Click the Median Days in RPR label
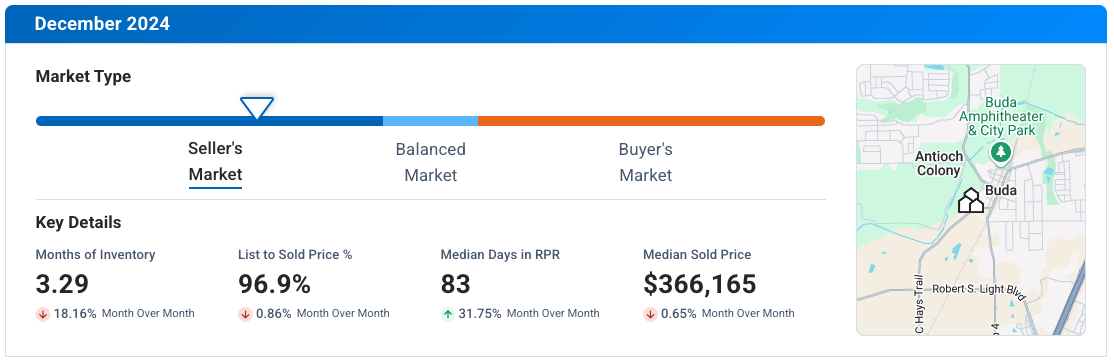This screenshot has height=364, width=1114. tap(500, 255)
